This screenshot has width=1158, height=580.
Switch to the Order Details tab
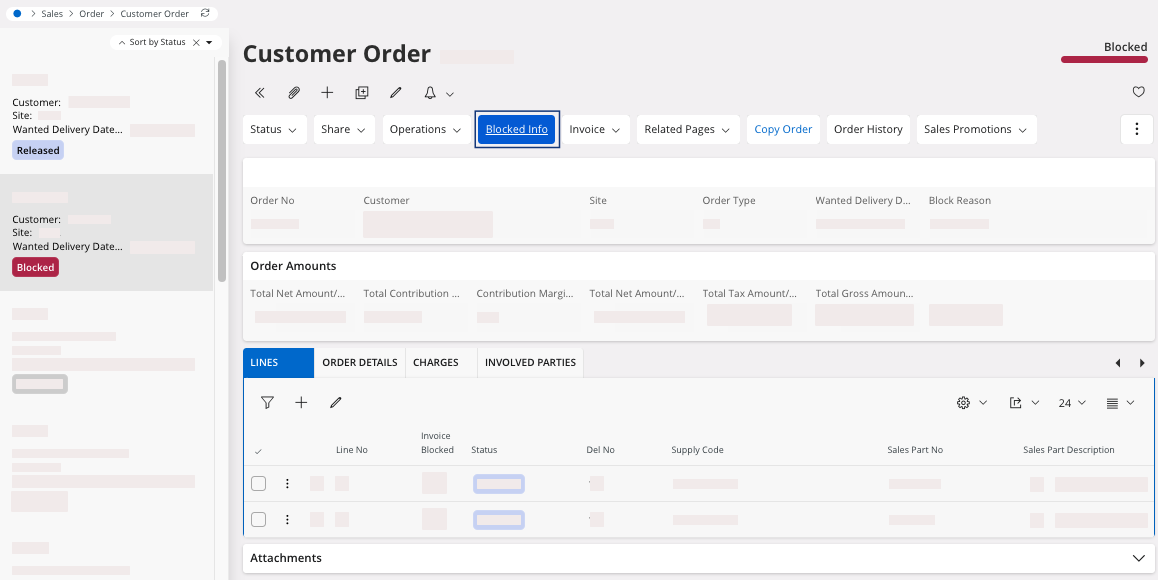pyautogui.click(x=360, y=362)
